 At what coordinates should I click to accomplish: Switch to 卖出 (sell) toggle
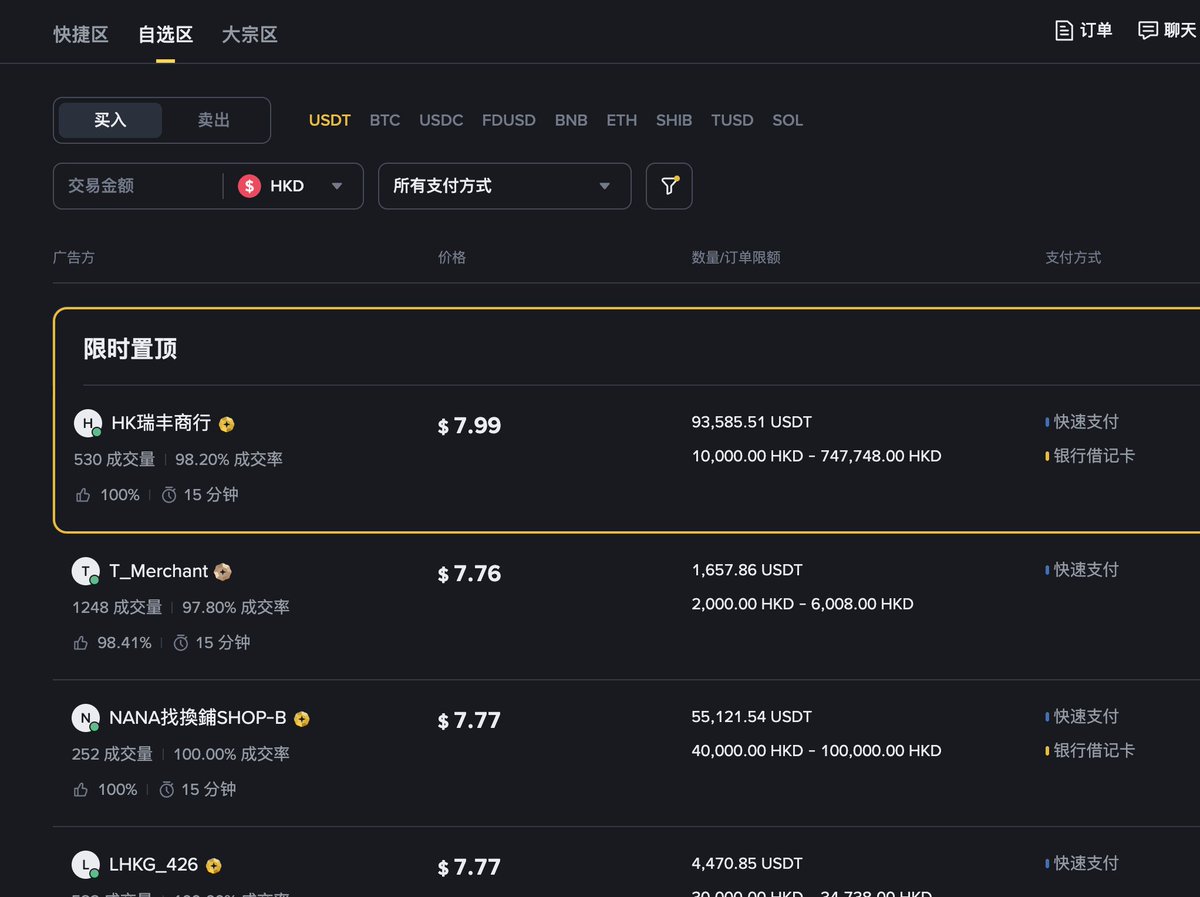tap(214, 120)
